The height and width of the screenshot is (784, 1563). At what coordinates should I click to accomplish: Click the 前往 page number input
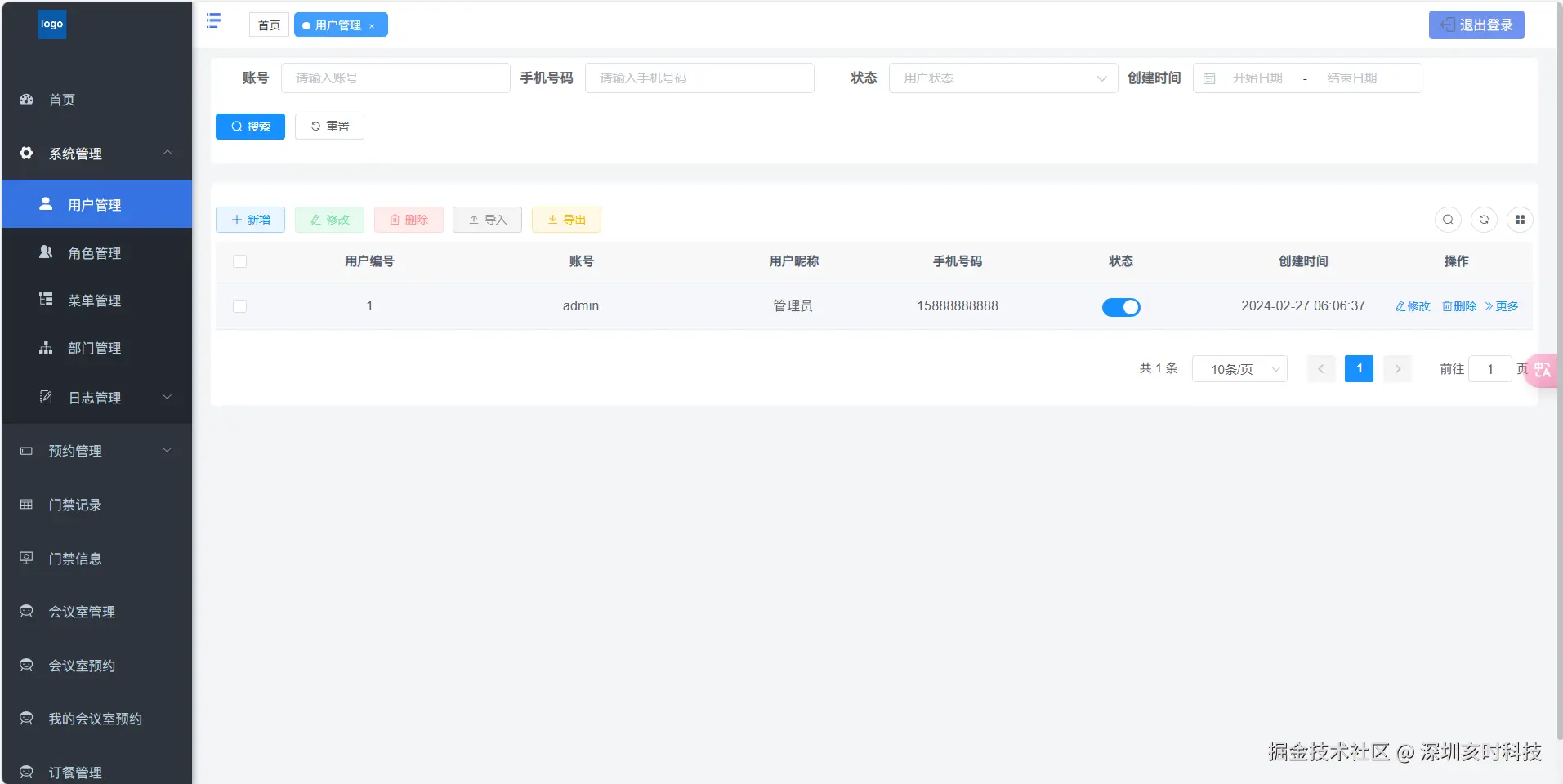click(x=1489, y=369)
